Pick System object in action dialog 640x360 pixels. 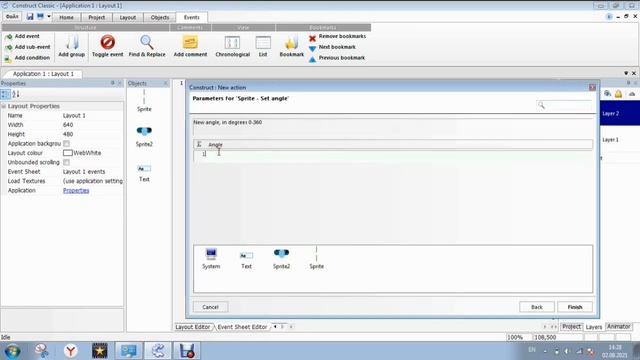(211, 258)
